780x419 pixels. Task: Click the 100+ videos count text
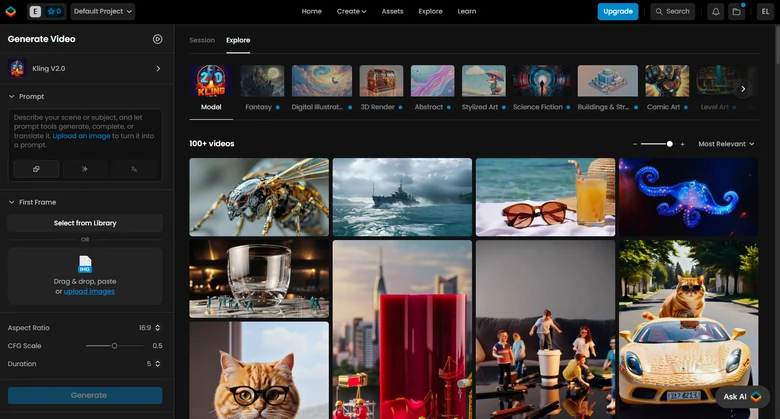point(211,143)
